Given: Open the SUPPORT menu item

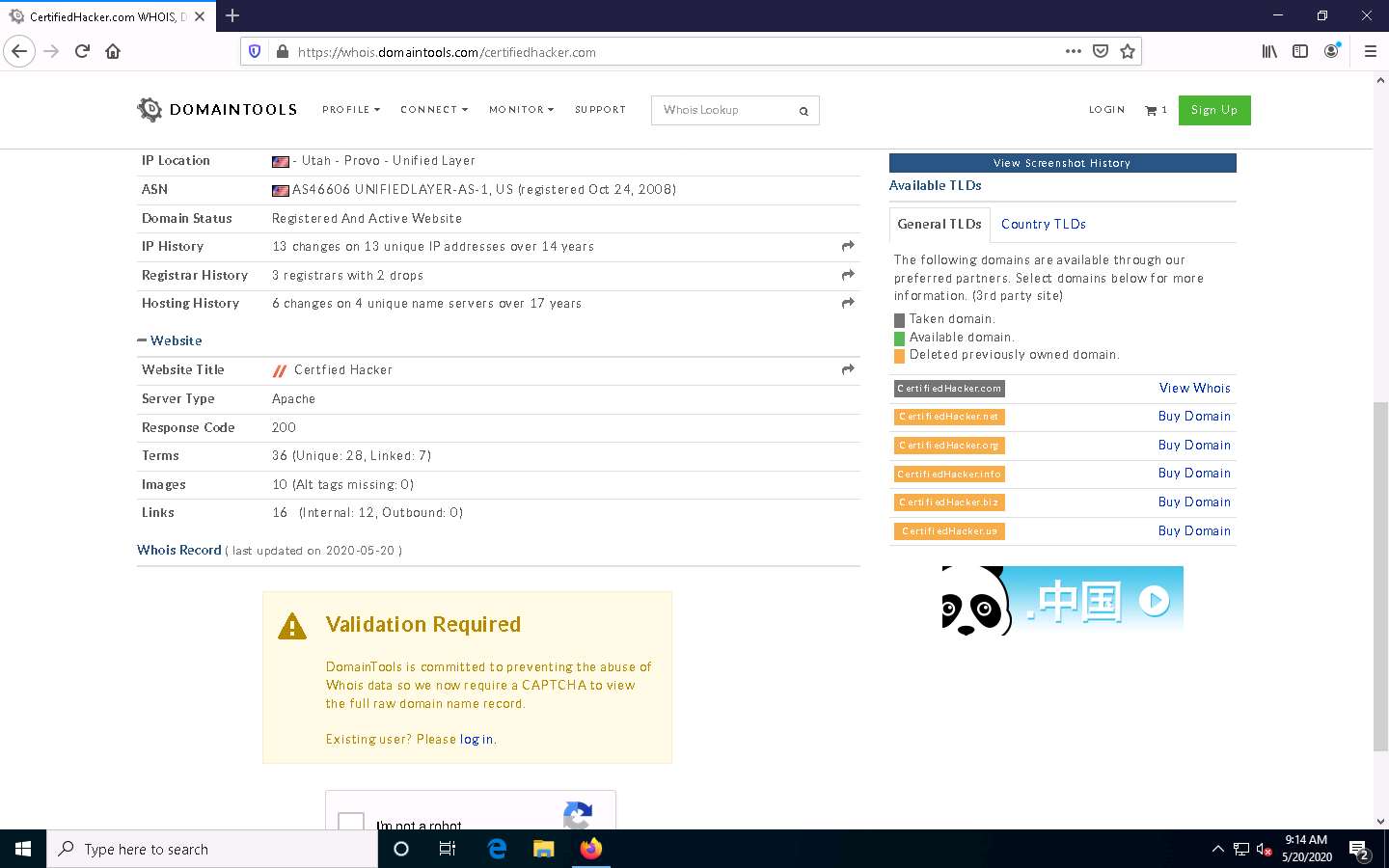Looking at the screenshot, I should tap(600, 110).
